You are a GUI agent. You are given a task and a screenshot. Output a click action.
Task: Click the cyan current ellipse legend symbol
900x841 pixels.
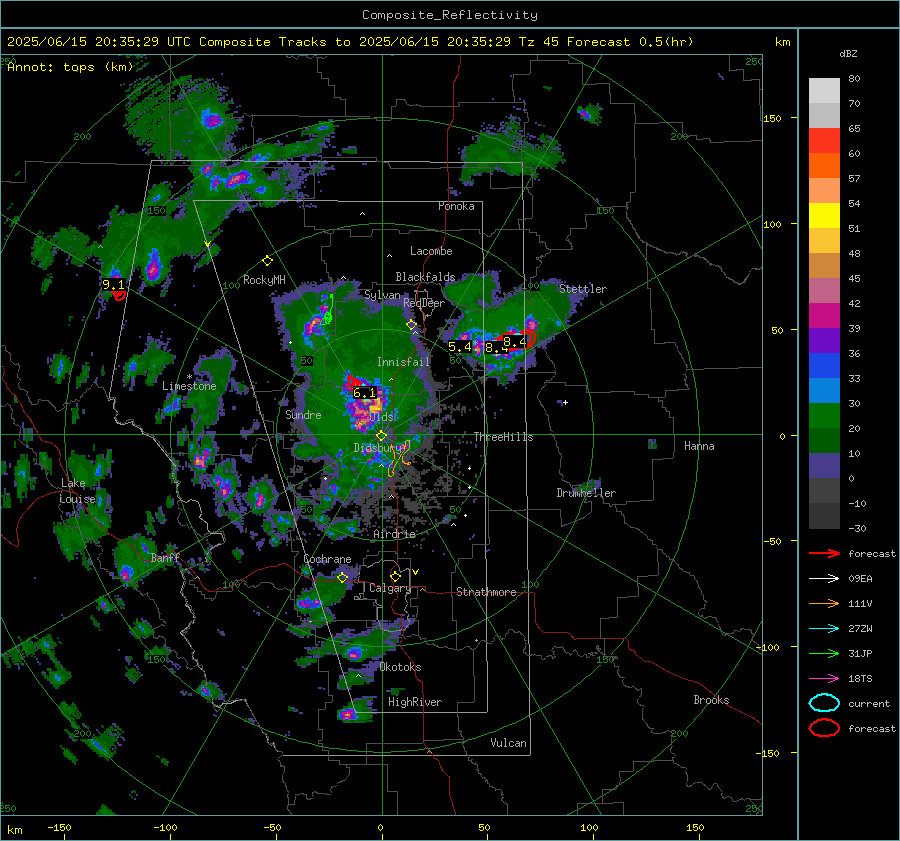[x=824, y=703]
